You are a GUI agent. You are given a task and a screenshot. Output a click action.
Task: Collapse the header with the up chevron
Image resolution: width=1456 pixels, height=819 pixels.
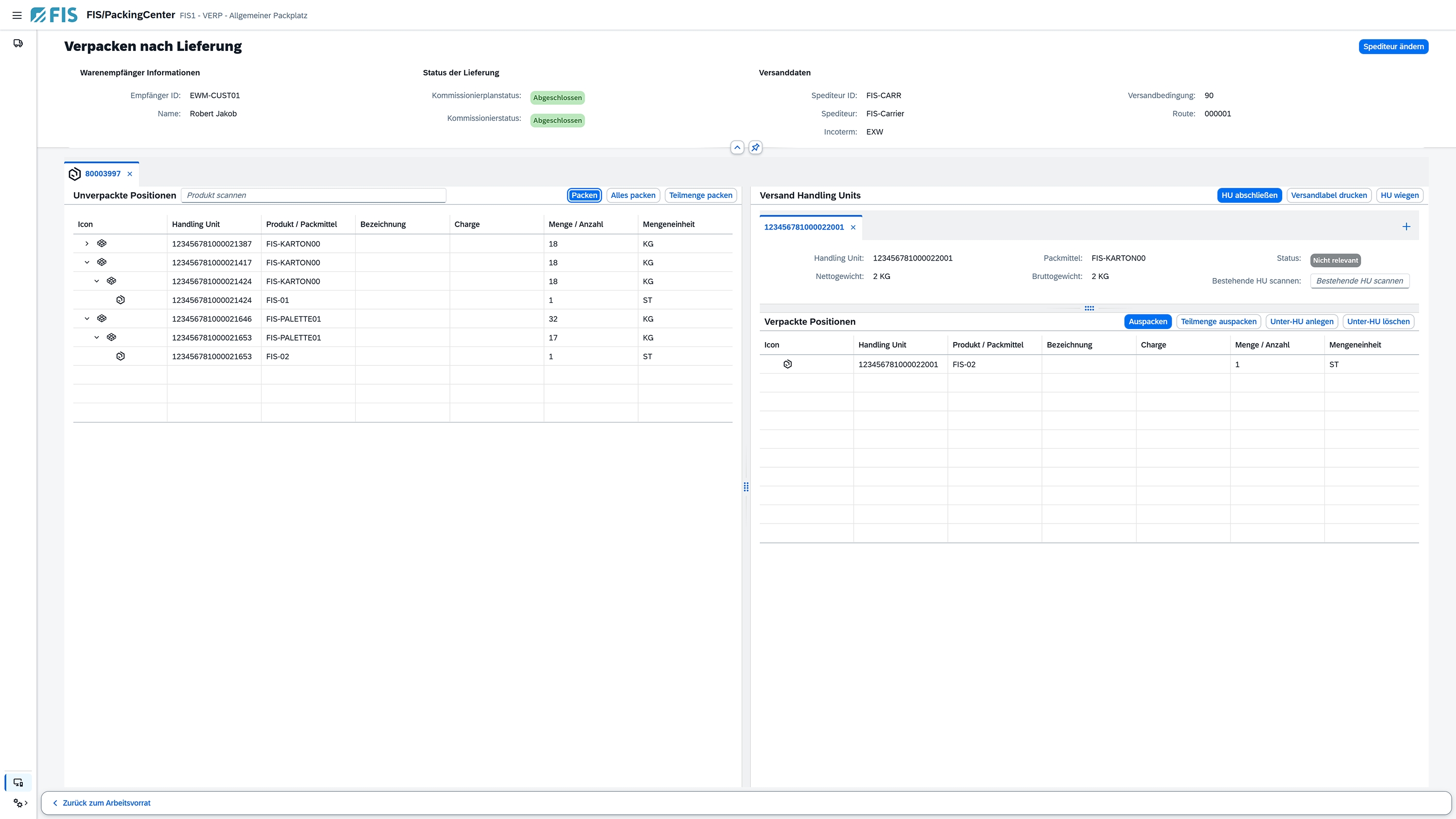(737, 147)
